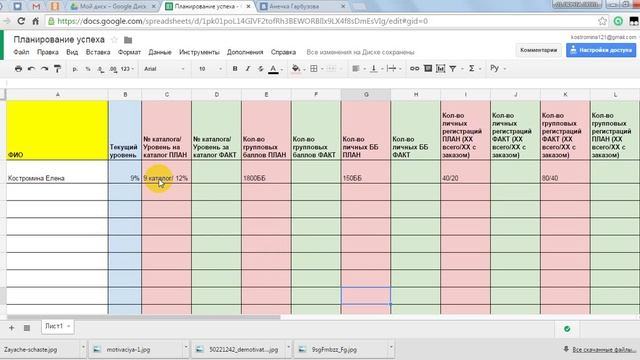
Task: Click the Print icon in the toolbar
Action: click(x=18, y=69)
